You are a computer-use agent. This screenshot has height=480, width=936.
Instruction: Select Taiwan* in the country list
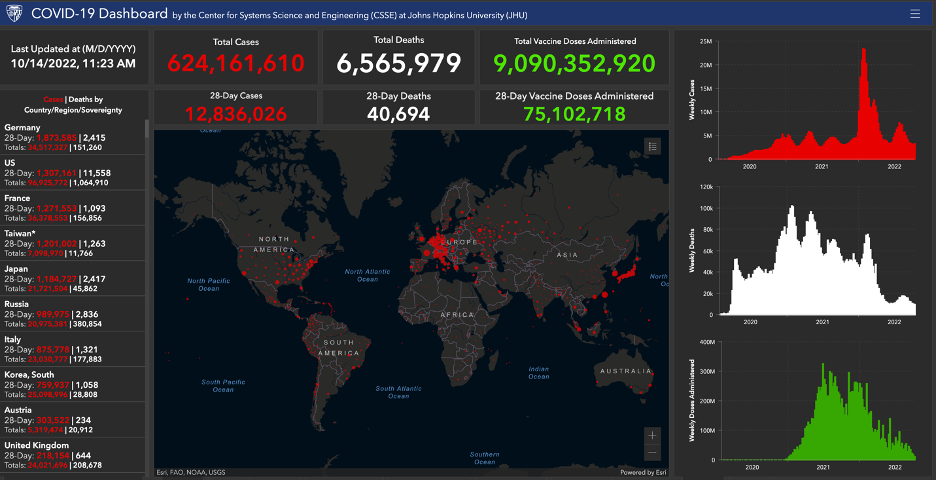(x=72, y=243)
